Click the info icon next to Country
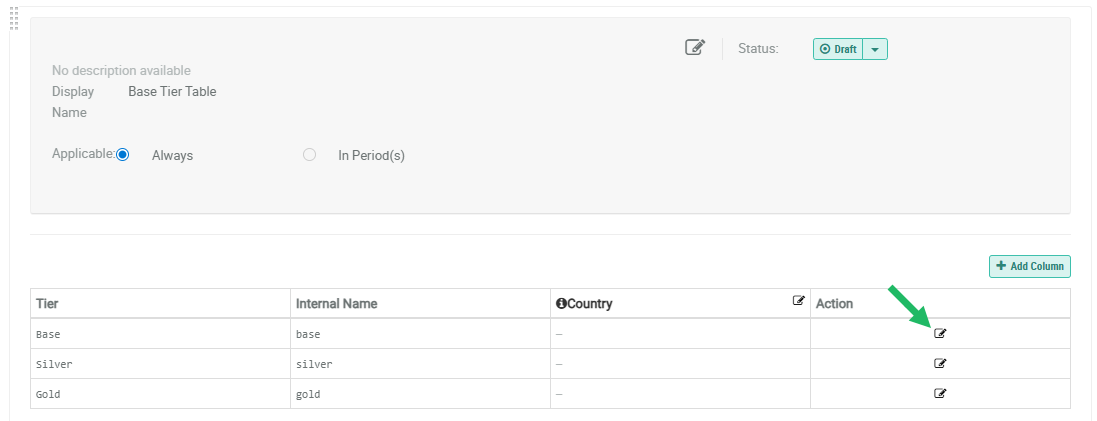The width and height of the screenshot is (1097, 421). (x=561, y=303)
